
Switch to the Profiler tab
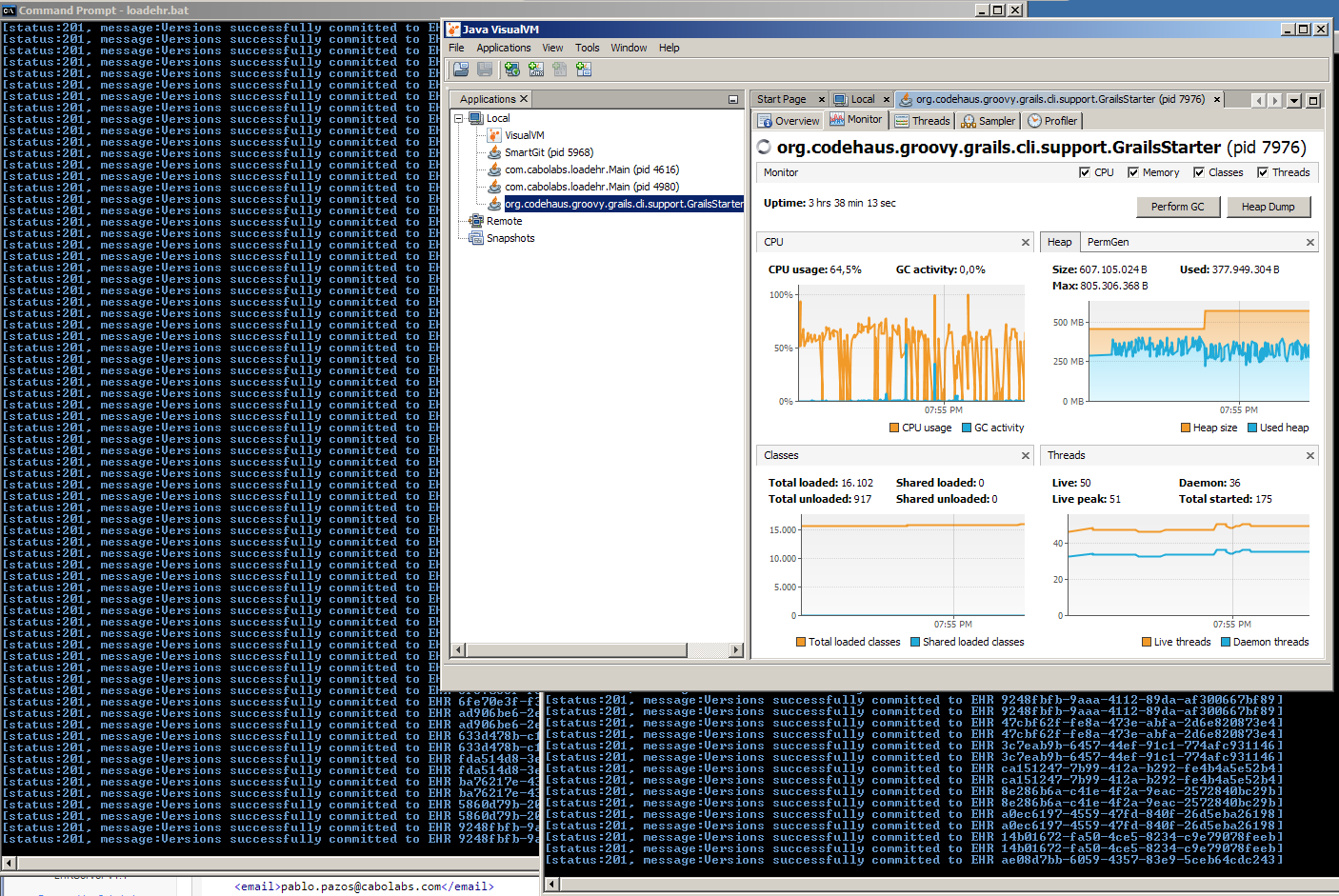[x=1052, y=121]
